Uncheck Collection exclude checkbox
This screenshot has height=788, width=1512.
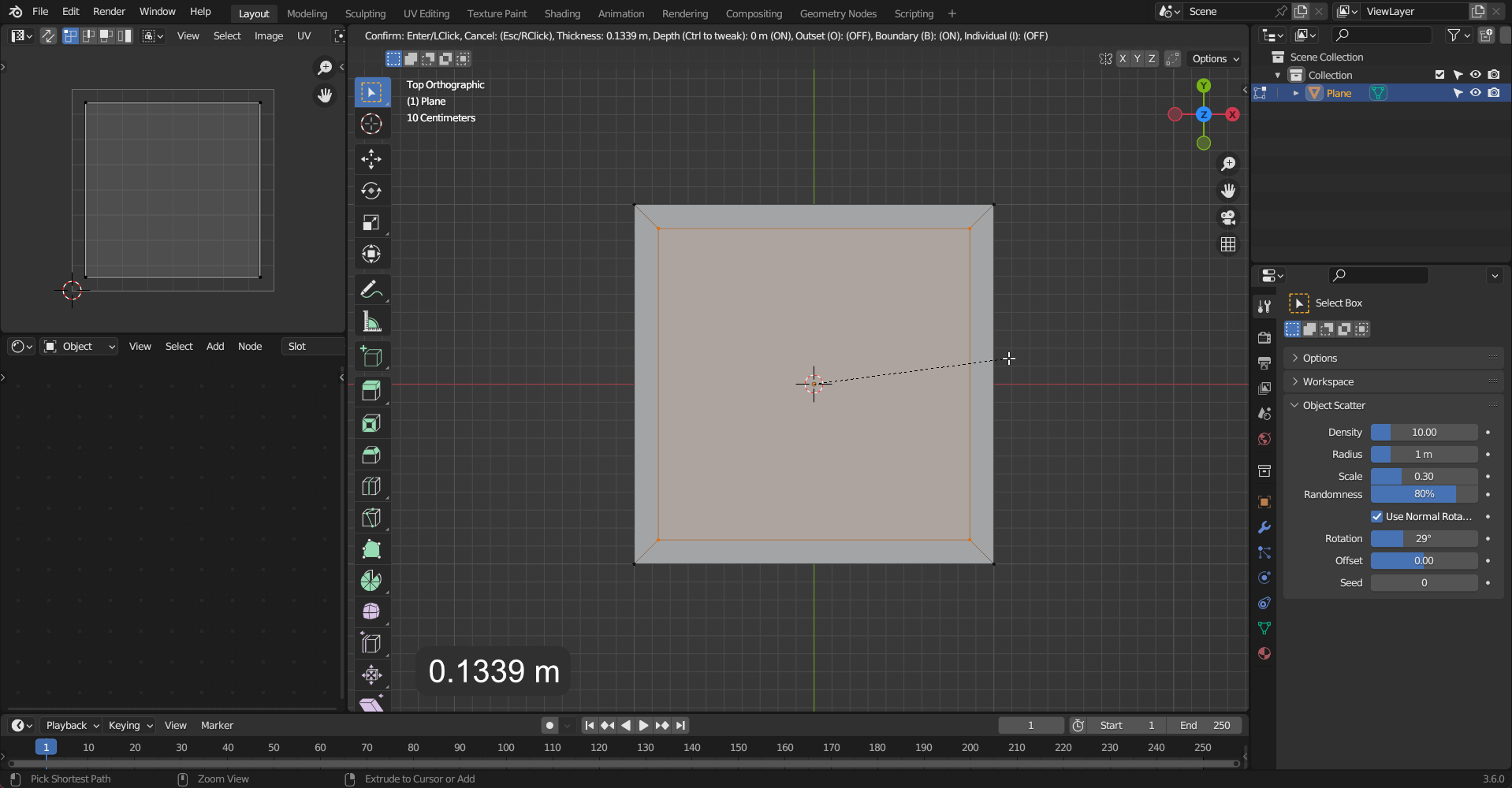(x=1440, y=75)
